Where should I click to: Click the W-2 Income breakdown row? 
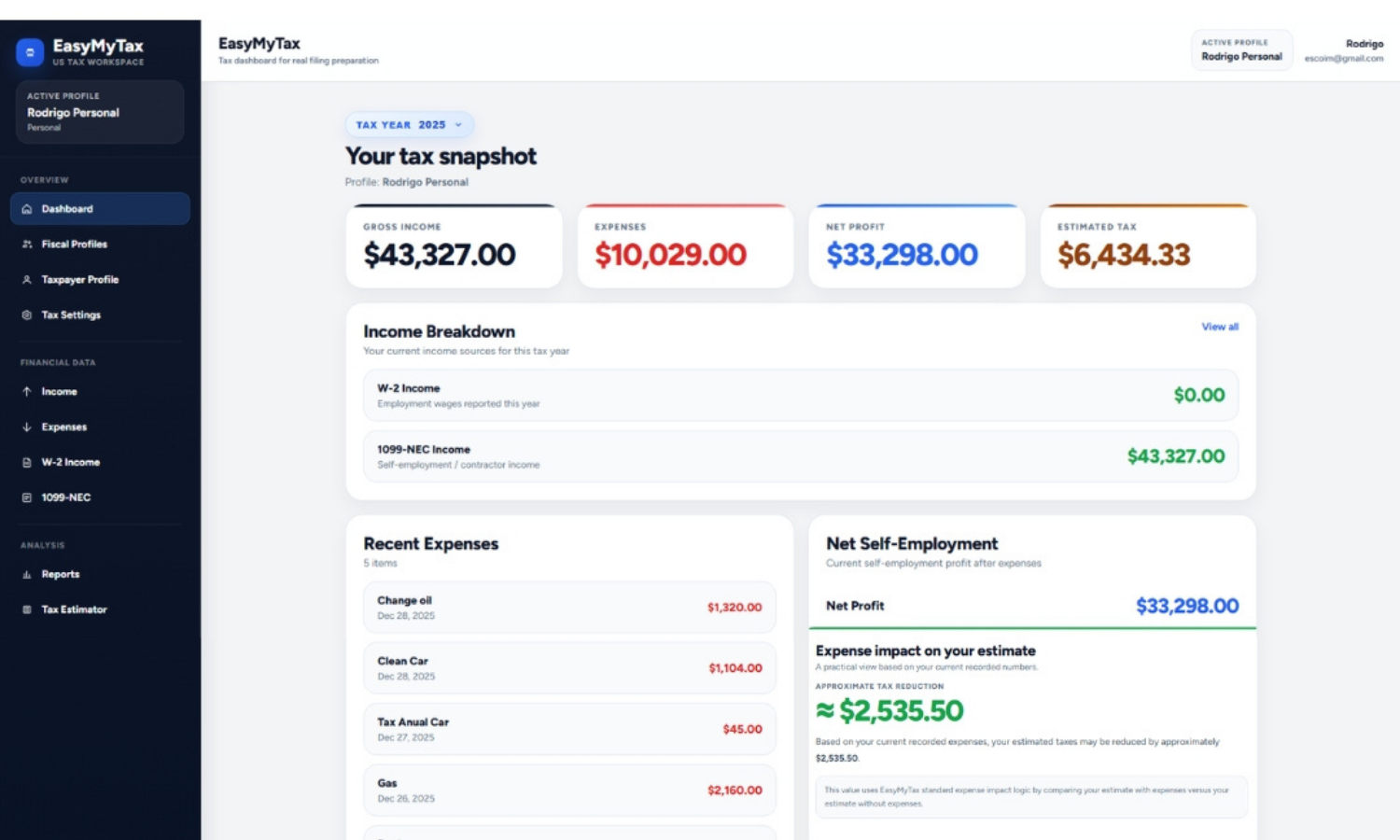click(801, 396)
